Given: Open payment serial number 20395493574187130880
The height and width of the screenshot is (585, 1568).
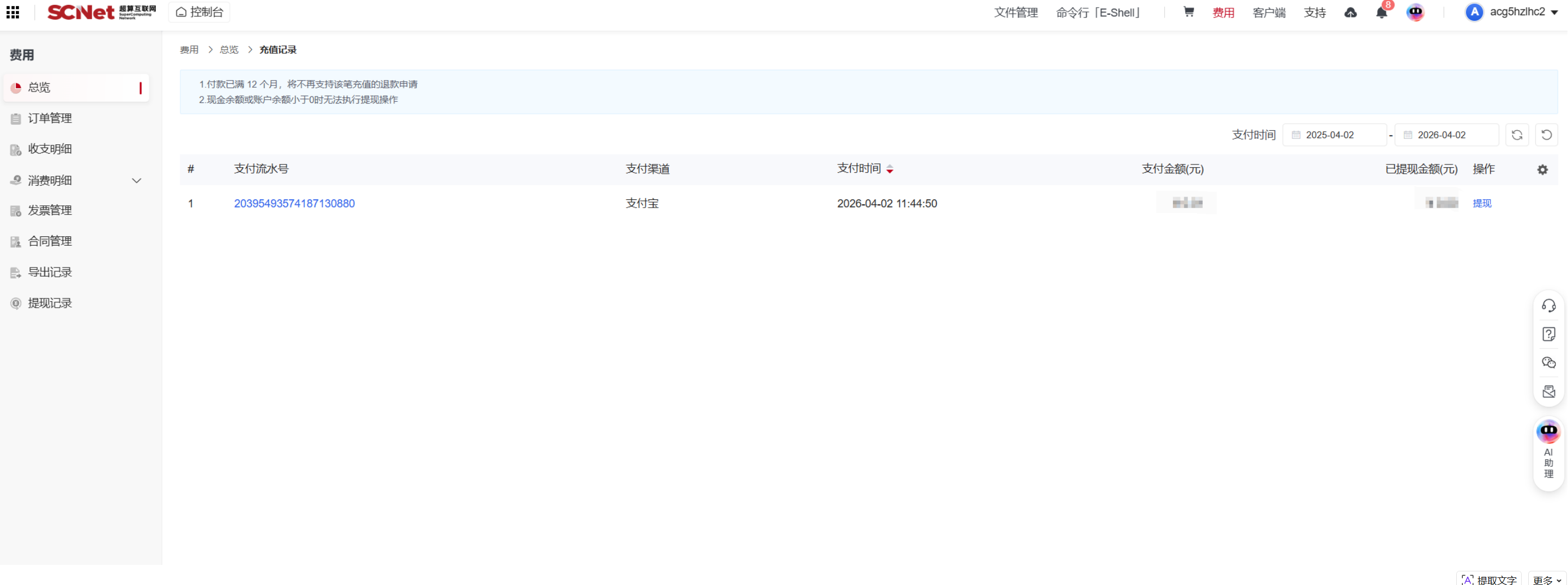Looking at the screenshot, I should click(294, 204).
